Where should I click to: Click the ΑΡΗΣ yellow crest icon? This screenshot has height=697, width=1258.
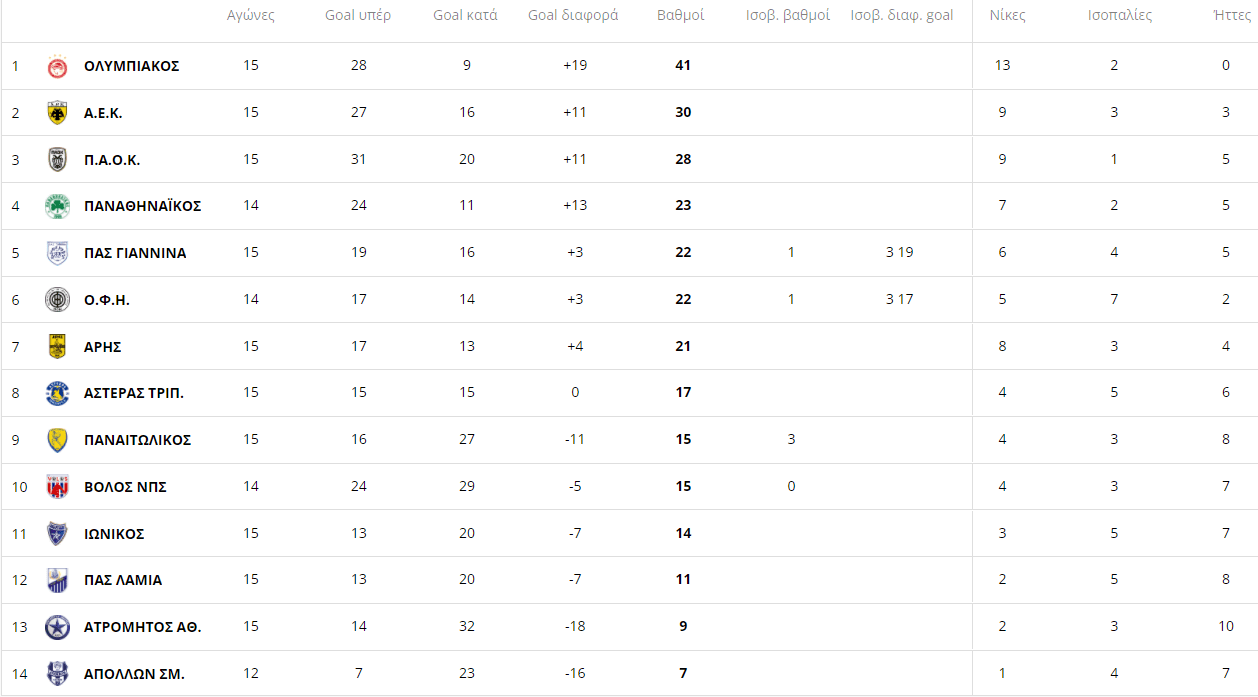[x=57, y=346]
